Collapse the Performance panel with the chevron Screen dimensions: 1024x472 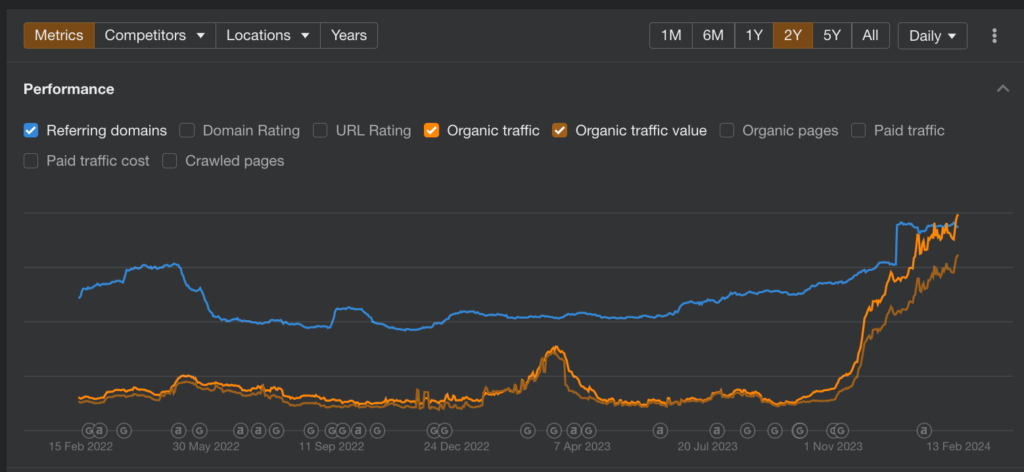(x=1002, y=89)
